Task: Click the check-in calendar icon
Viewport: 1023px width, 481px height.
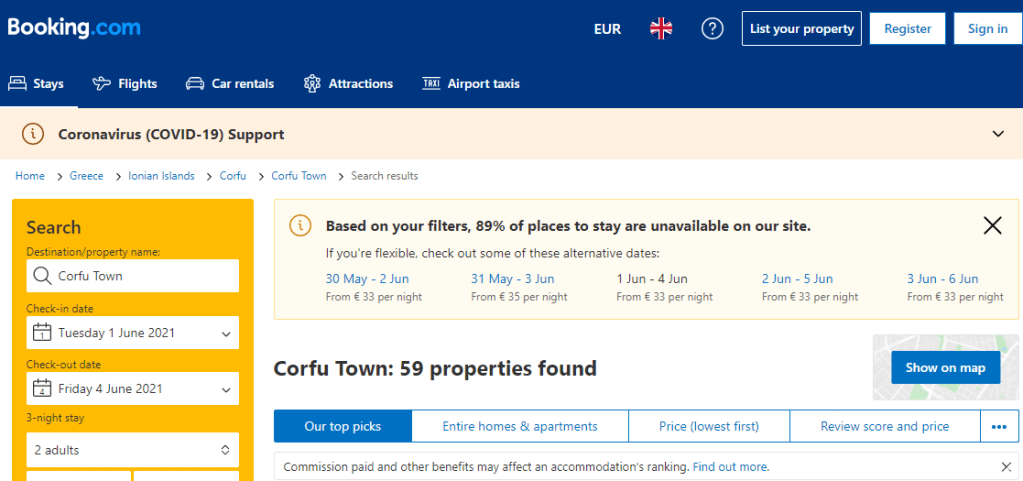Action: (x=42, y=333)
